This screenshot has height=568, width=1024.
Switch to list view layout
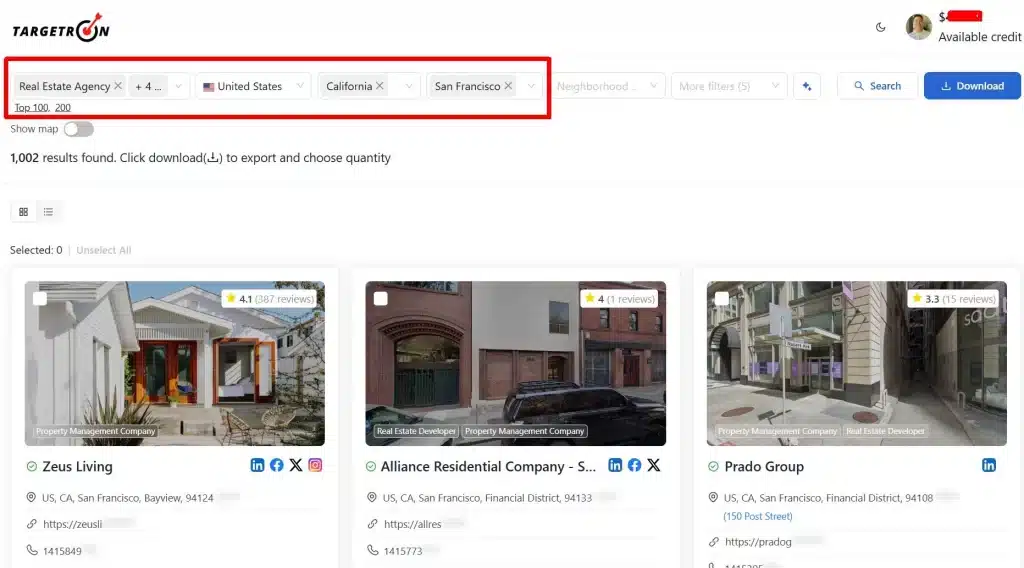pyautogui.click(x=48, y=211)
